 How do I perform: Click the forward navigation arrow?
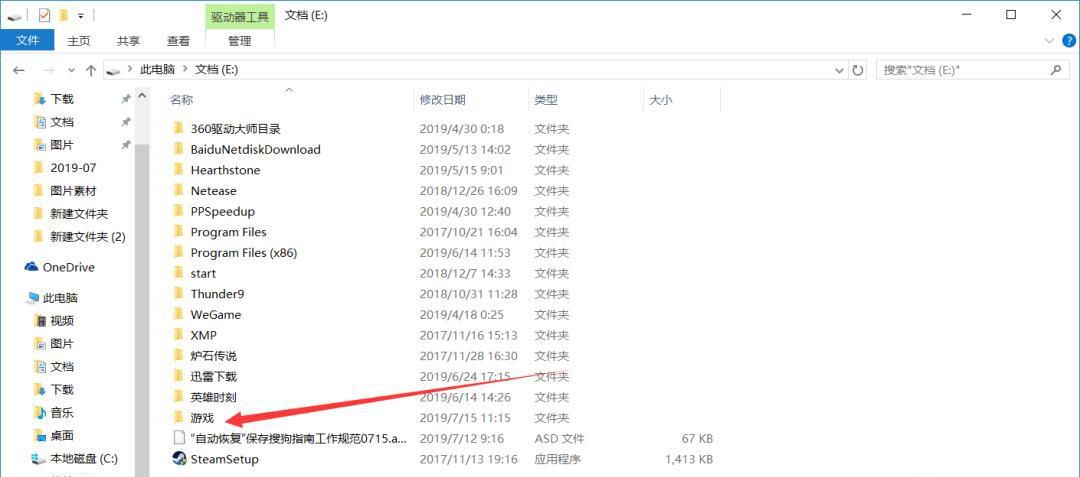point(48,70)
